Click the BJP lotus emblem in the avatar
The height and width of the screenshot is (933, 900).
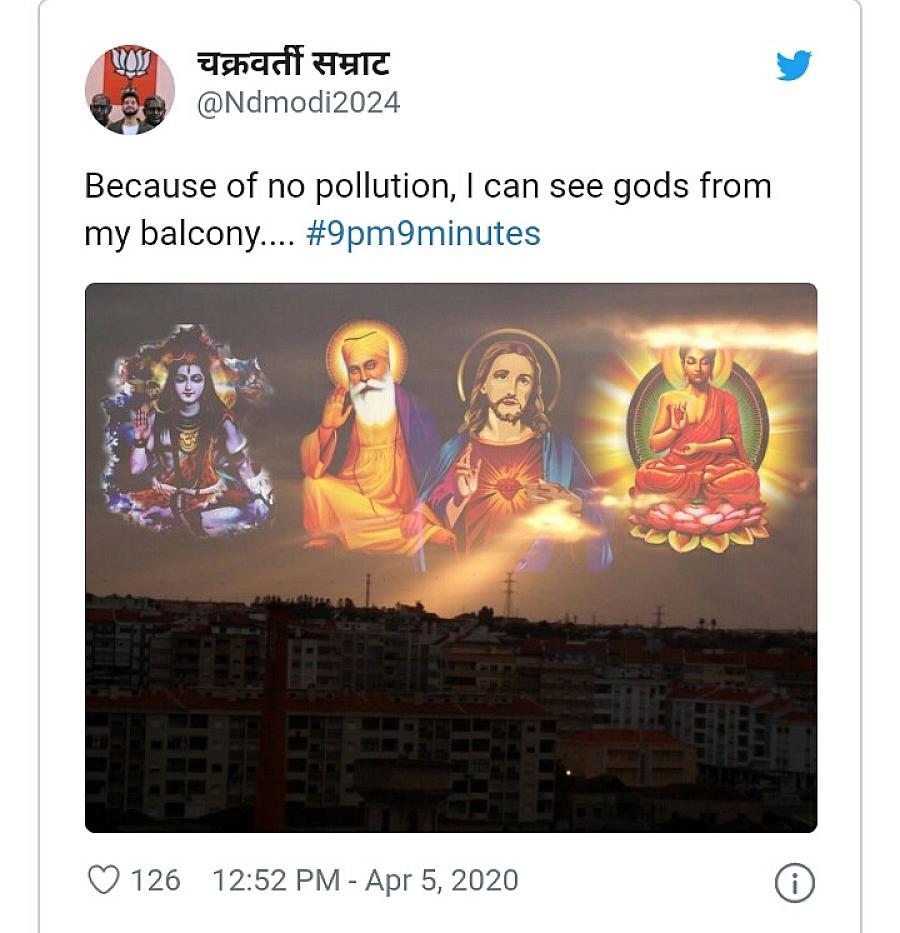pyautogui.click(x=130, y=62)
